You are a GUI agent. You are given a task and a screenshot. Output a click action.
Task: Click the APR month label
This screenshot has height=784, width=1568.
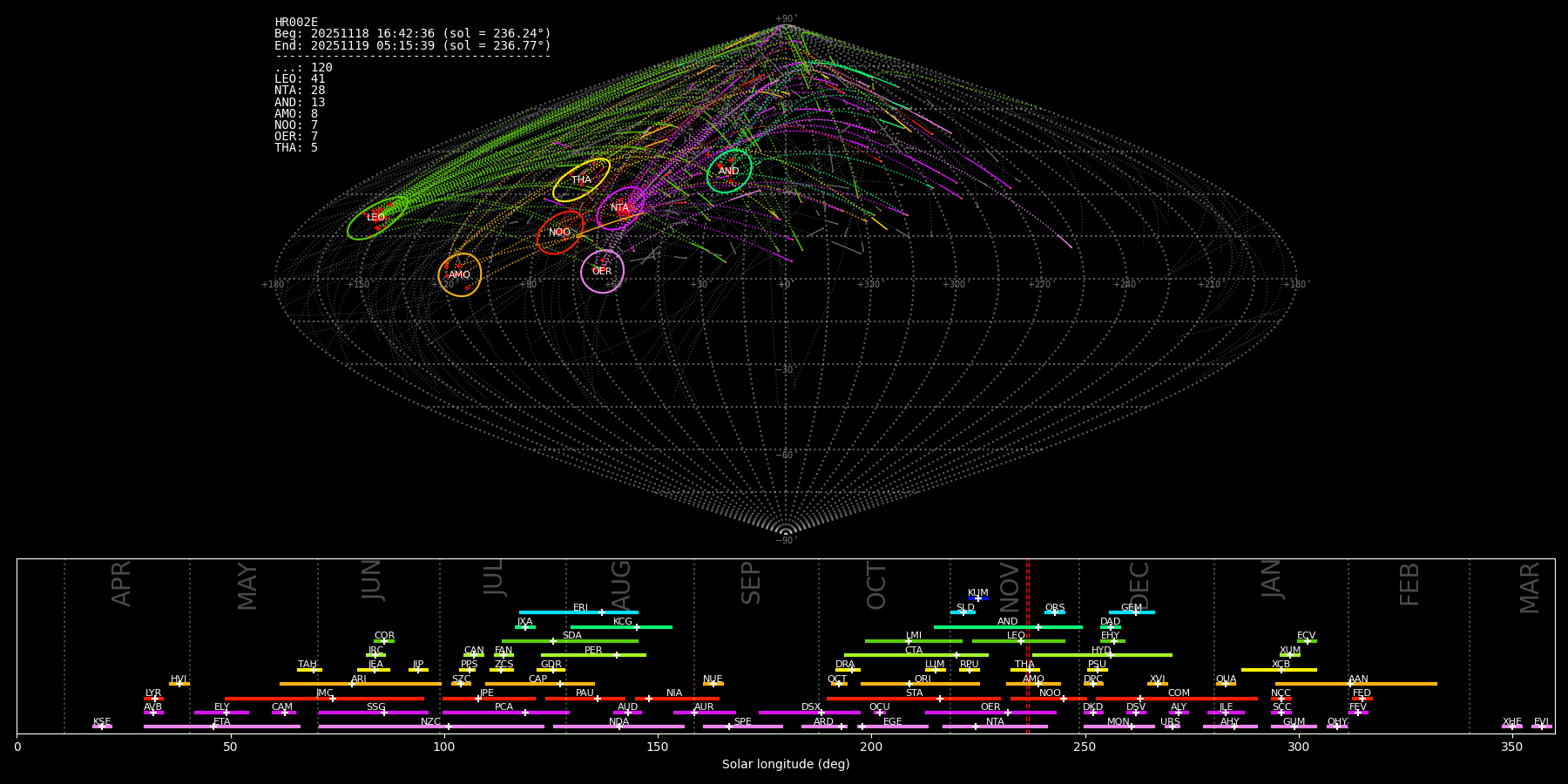[x=121, y=584]
